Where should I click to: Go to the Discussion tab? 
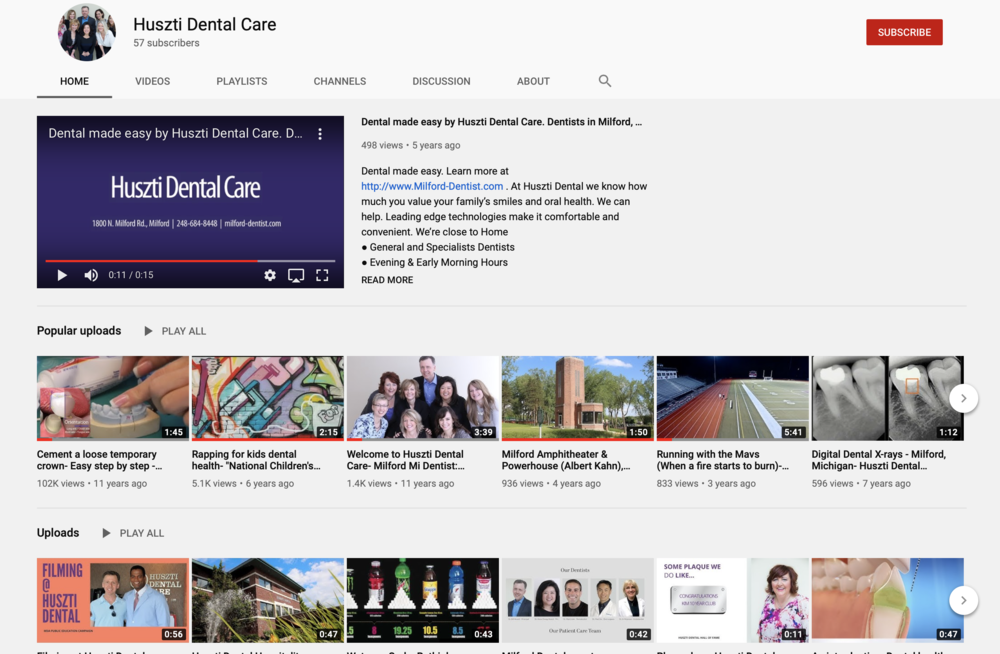tap(441, 81)
